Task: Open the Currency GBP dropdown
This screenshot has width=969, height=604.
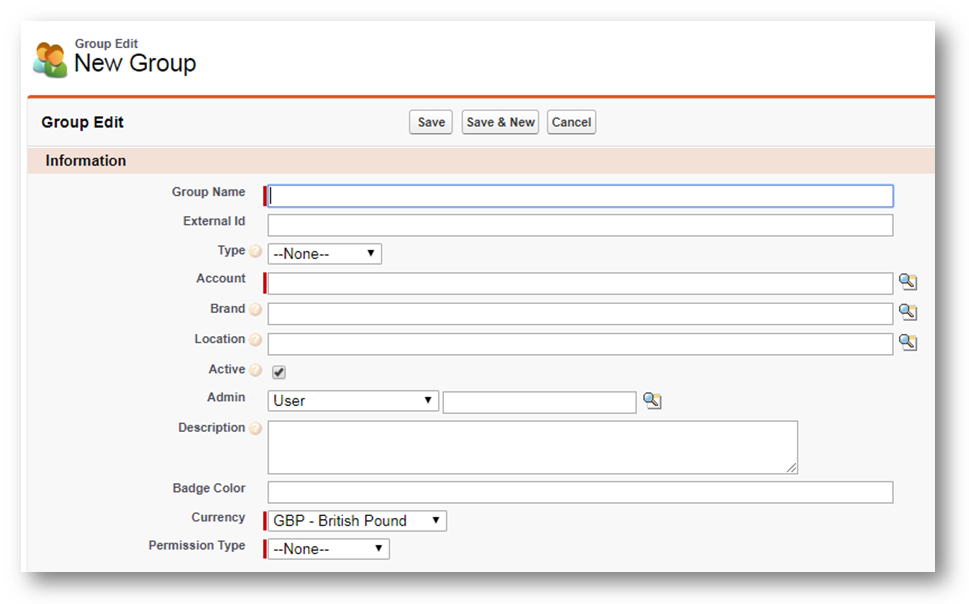Action: click(357, 521)
